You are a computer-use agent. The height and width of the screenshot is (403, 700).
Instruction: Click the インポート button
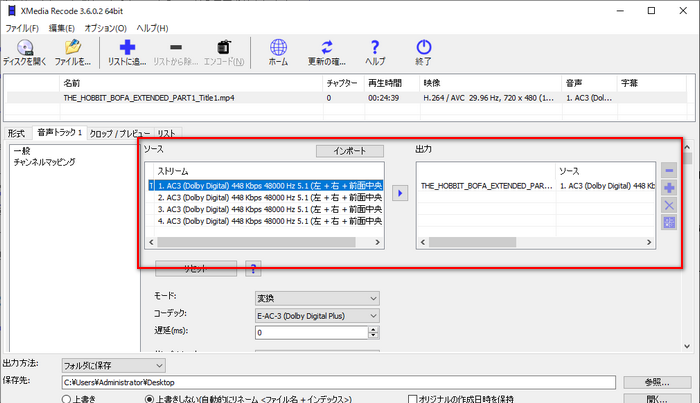(349, 151)
